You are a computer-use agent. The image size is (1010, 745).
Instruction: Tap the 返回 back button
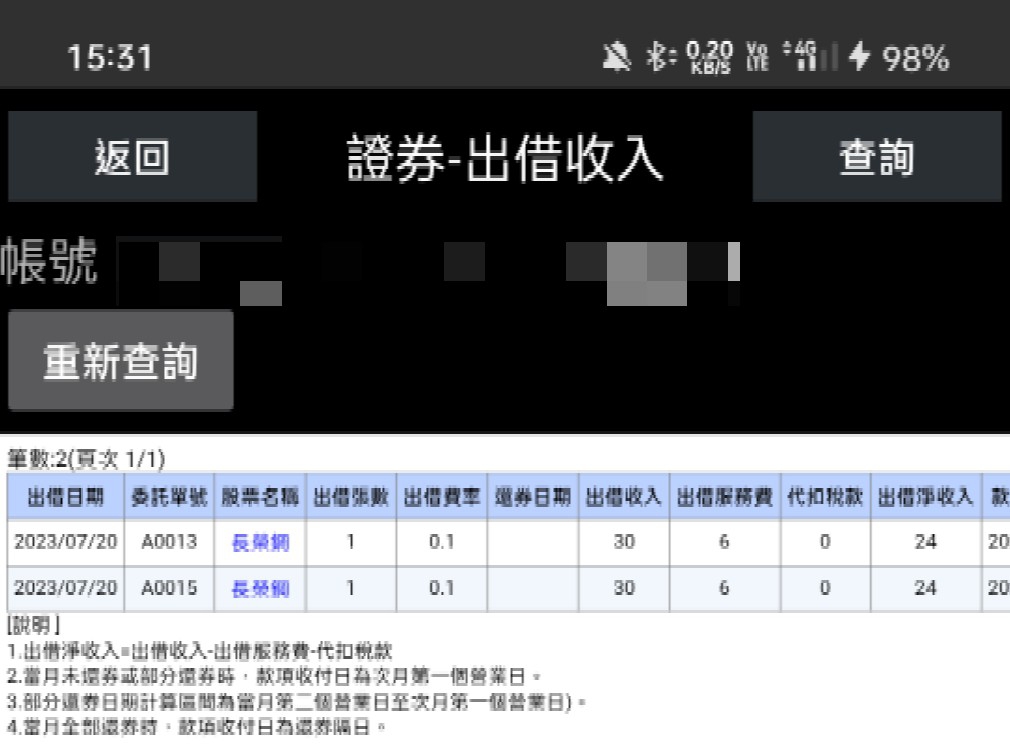pos(132,157)
